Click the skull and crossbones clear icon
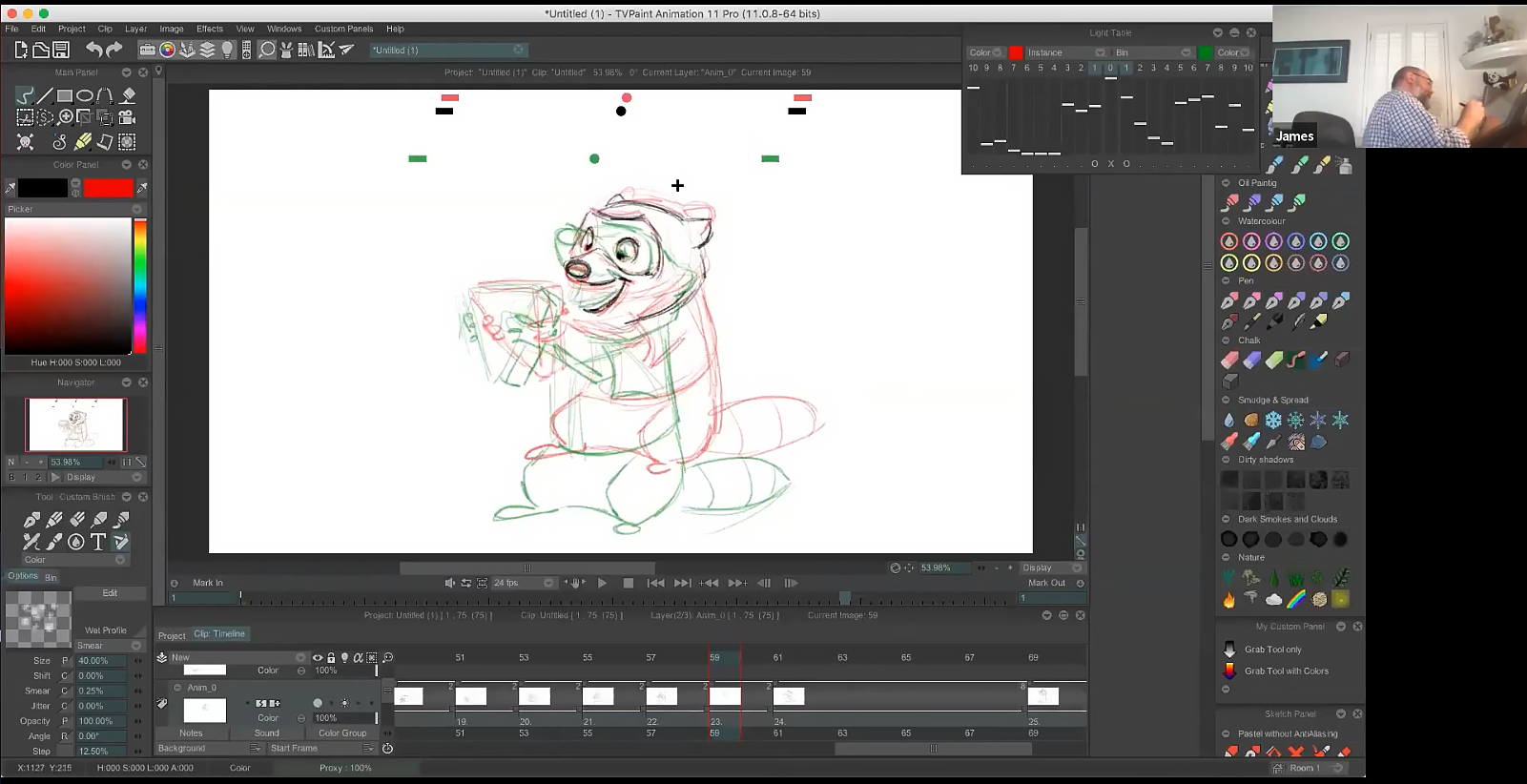This screenshot has height=784, width=1527. 25,142
